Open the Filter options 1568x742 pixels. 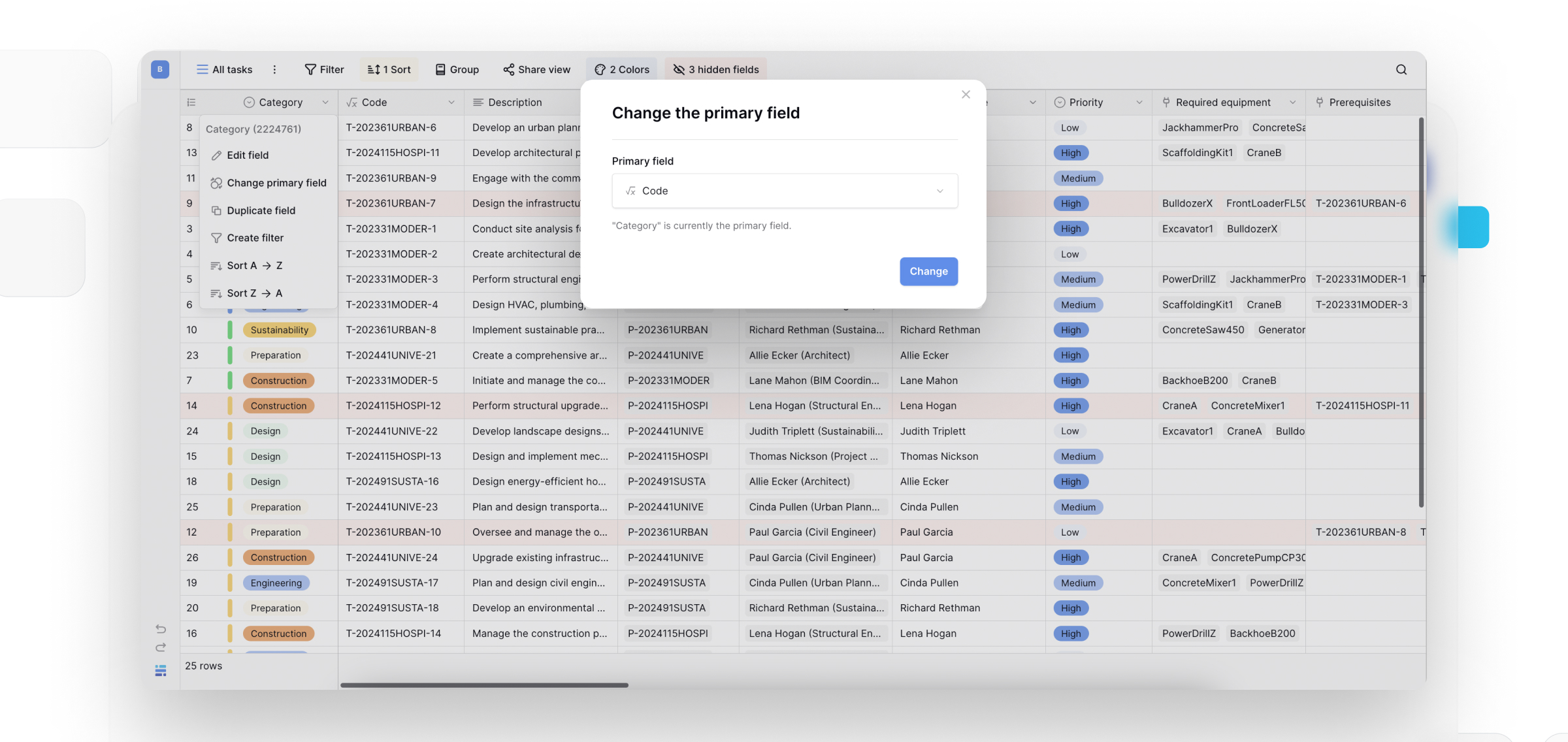(x=324, y=70)
